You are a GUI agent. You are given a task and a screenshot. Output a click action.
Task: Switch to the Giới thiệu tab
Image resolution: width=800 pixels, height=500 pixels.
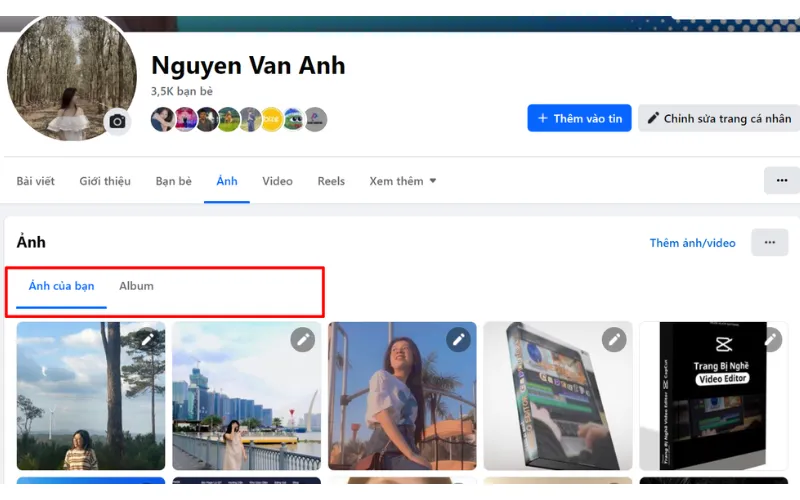point(105,181)
